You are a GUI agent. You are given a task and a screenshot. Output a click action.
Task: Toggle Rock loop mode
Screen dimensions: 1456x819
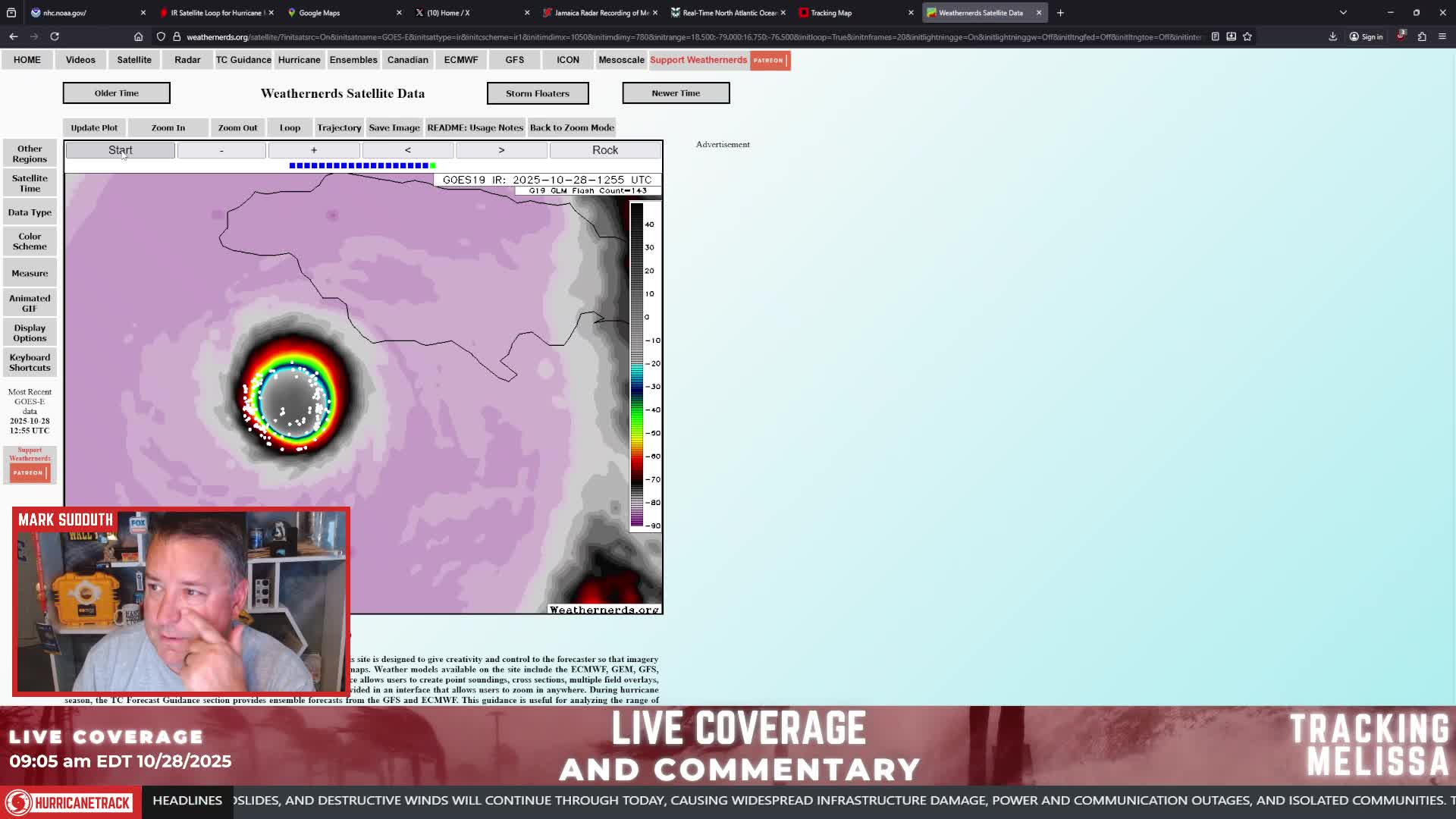click(605, 150)
